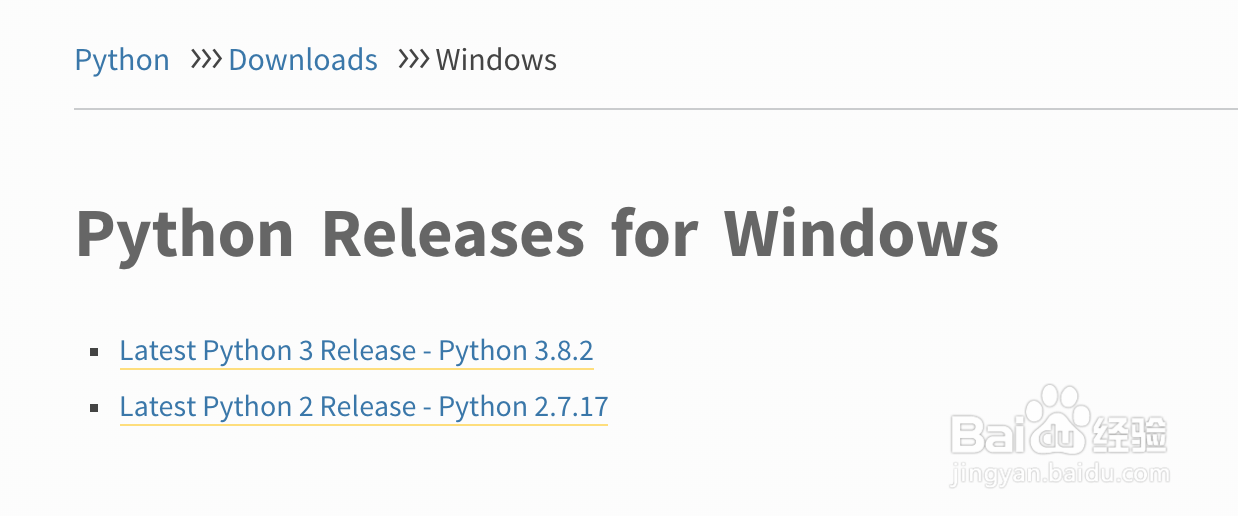Click the word Releases in the heading

click(453, 235)
